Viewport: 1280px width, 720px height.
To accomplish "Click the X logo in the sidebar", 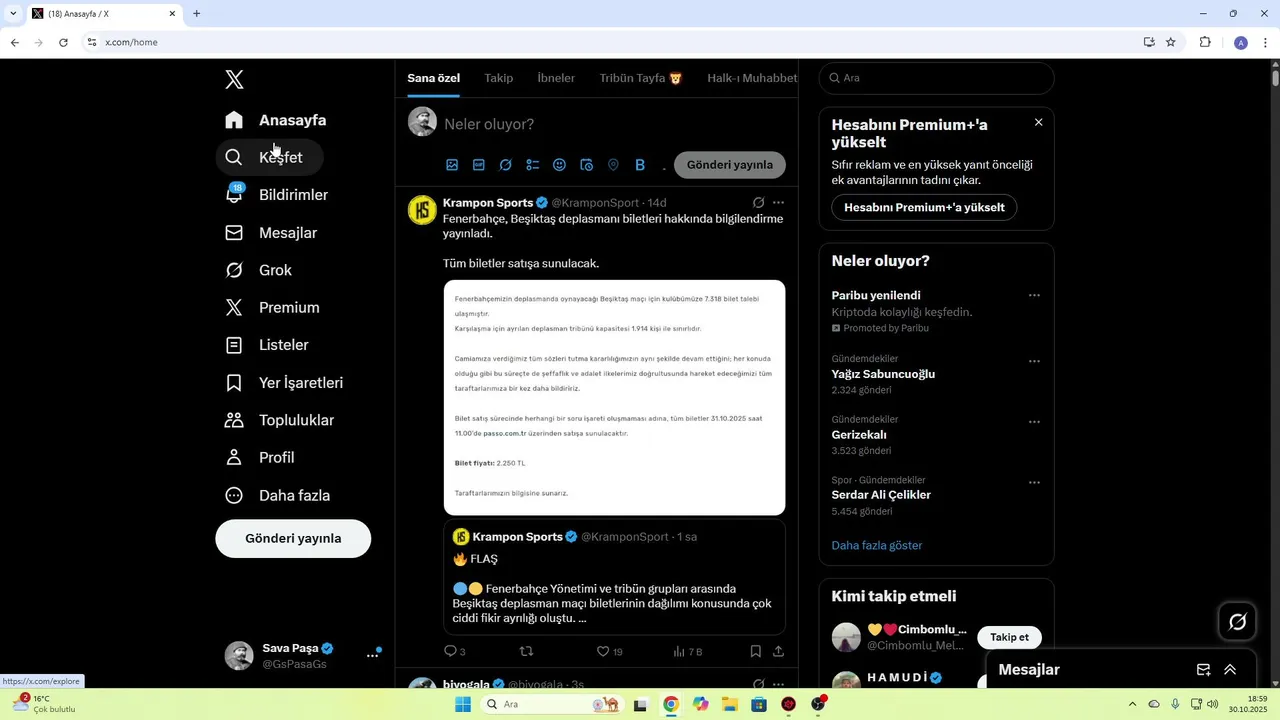I will point(234,80).
